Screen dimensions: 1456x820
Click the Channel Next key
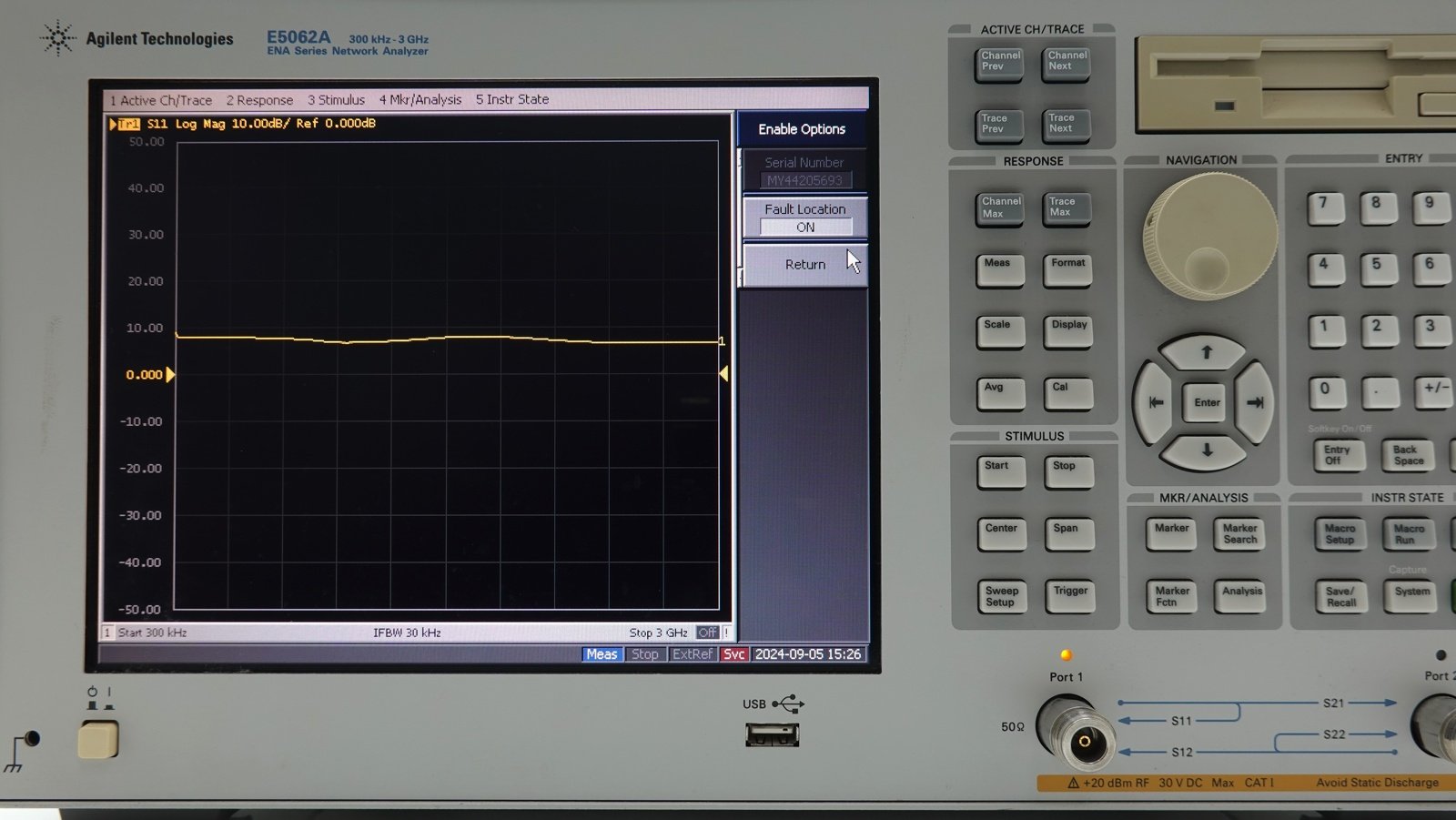1067,65
